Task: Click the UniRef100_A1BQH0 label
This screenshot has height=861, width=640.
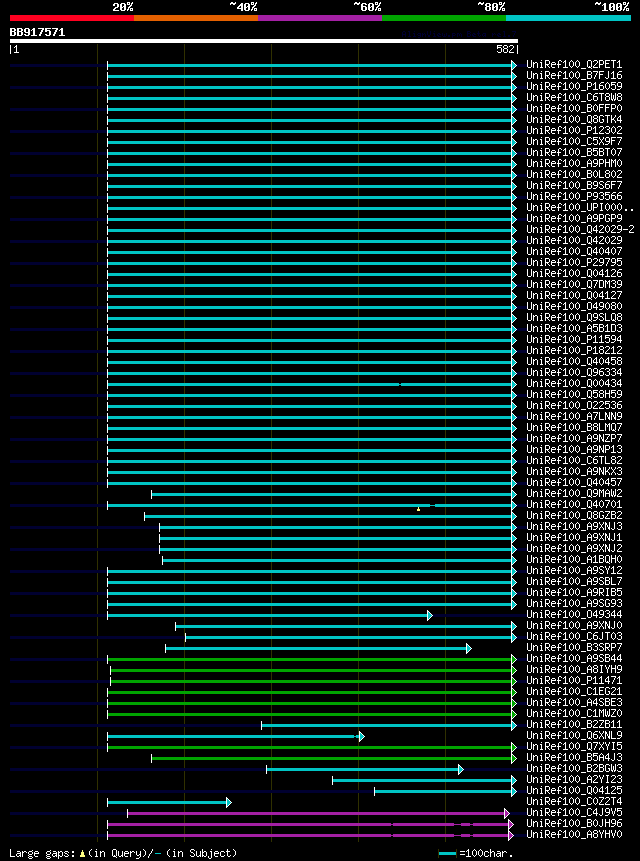Action: [x=574, y=559]
